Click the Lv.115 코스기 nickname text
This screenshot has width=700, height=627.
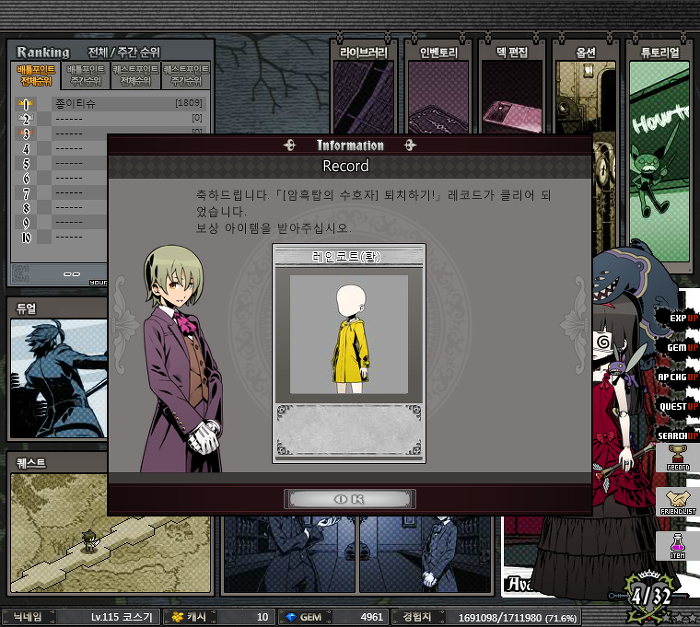[122, 617]
